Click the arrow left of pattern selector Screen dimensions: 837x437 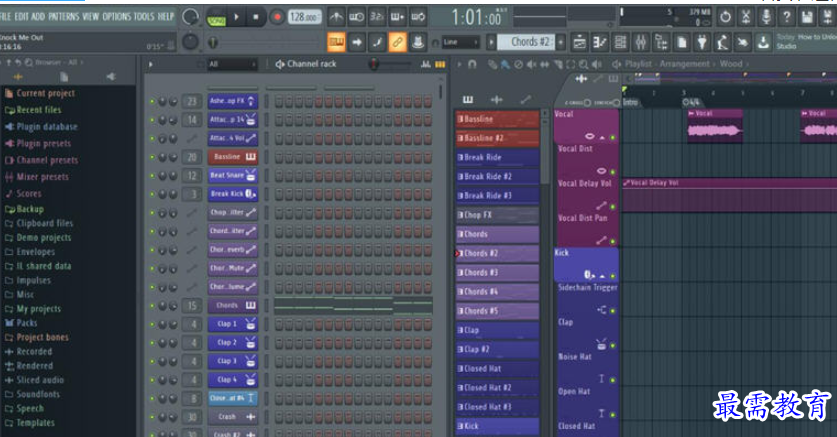click(x=491, y=42)
